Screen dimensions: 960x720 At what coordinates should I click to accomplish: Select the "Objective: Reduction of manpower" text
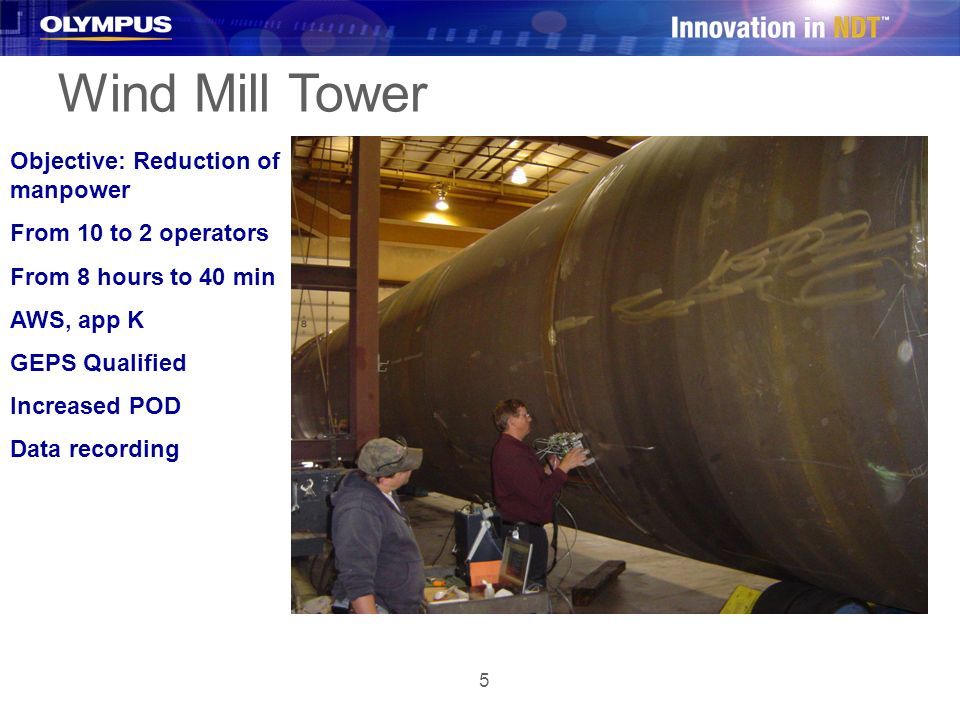click(145, 175)
